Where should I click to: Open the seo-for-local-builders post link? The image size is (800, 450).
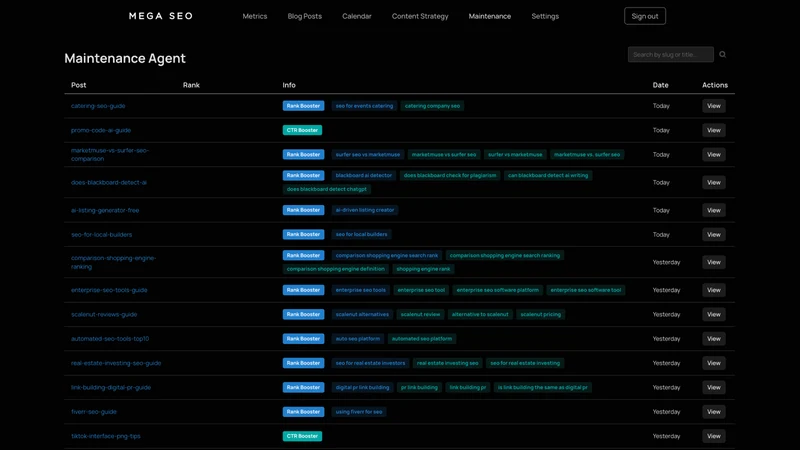[x=102, y=235]
